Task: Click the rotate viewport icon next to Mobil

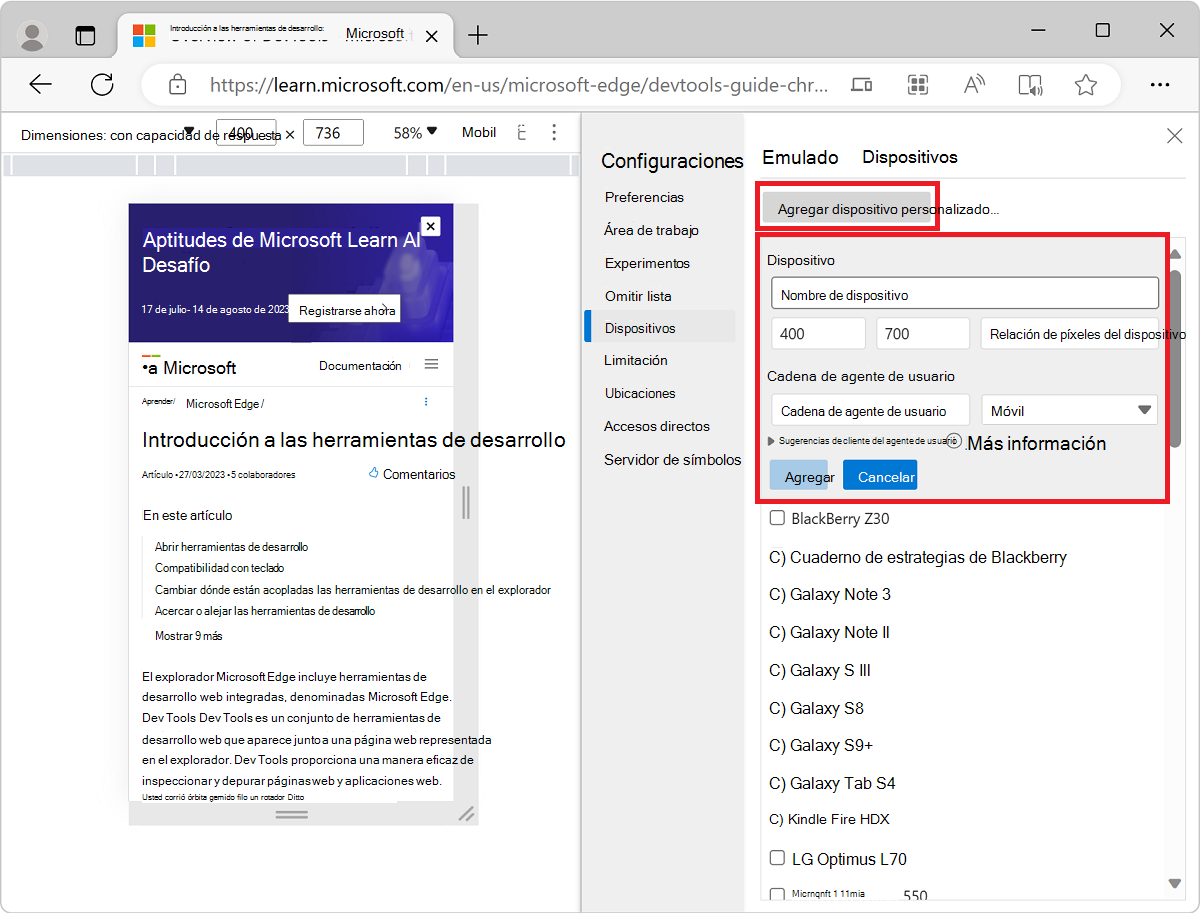Action: (521, 132)
